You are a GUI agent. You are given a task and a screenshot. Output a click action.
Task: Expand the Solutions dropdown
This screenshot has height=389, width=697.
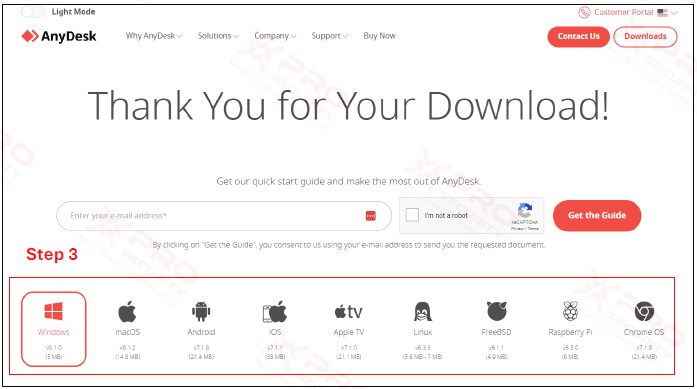218,36
